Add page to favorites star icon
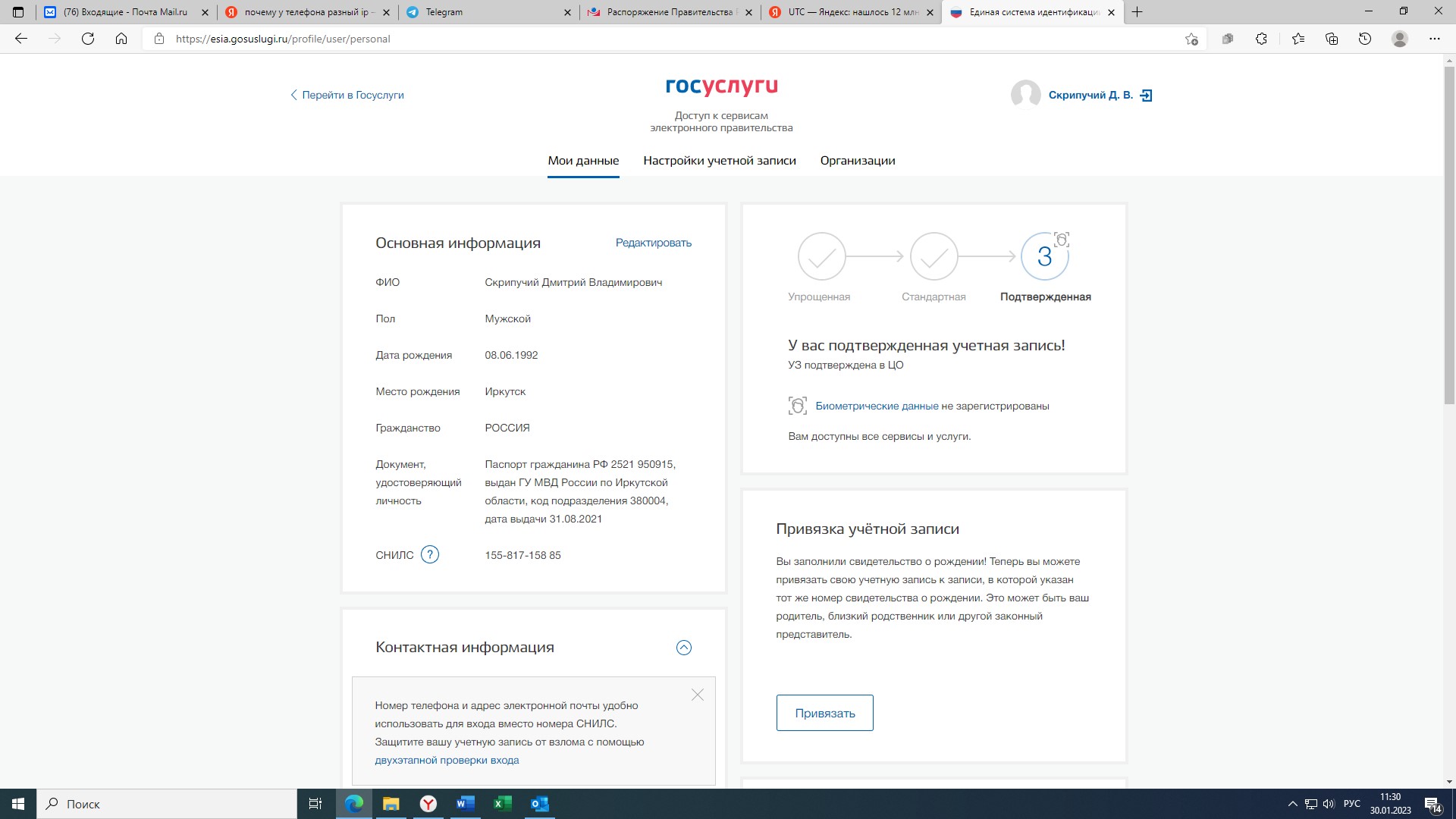1456x819 pixels. click(x=1191, y=39)
